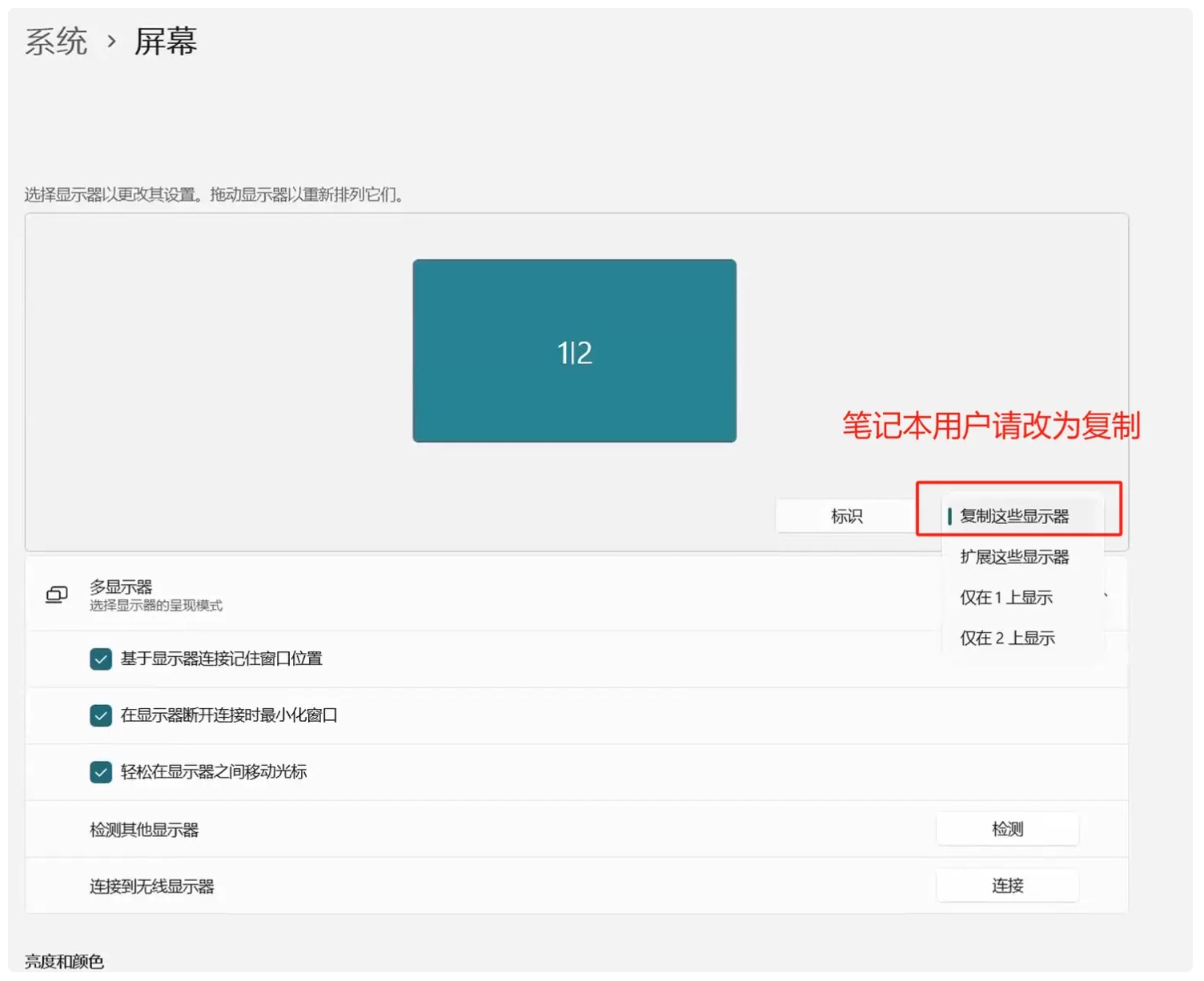Select 扩展这些显示器 option
Viewport: 1204px width, 981px height.
coord(1014,557)
